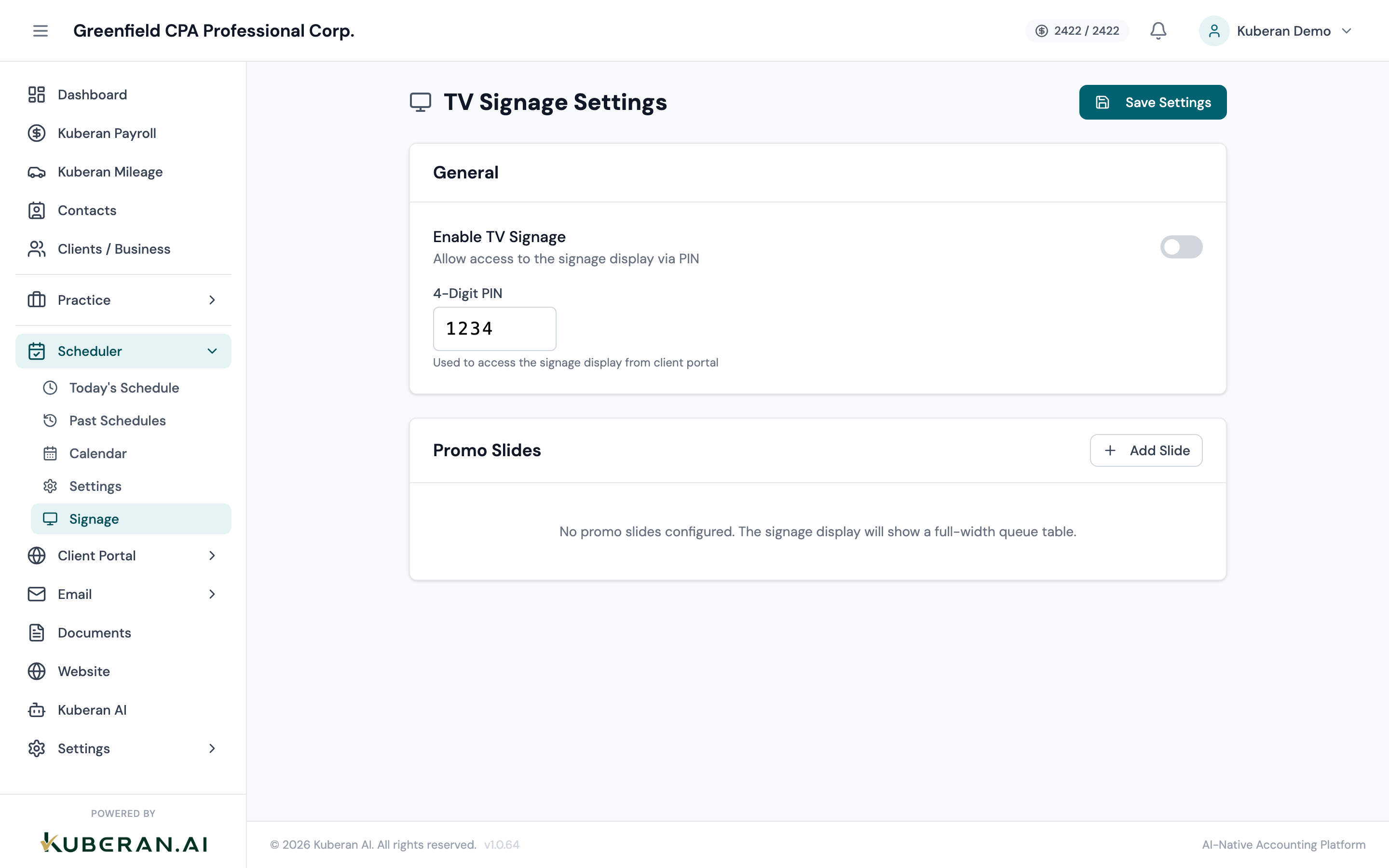Image resolution: width=1389 pixels, height=868 pixels.
Task: Click the Website globe icon
Action: [x=37, y=672]
